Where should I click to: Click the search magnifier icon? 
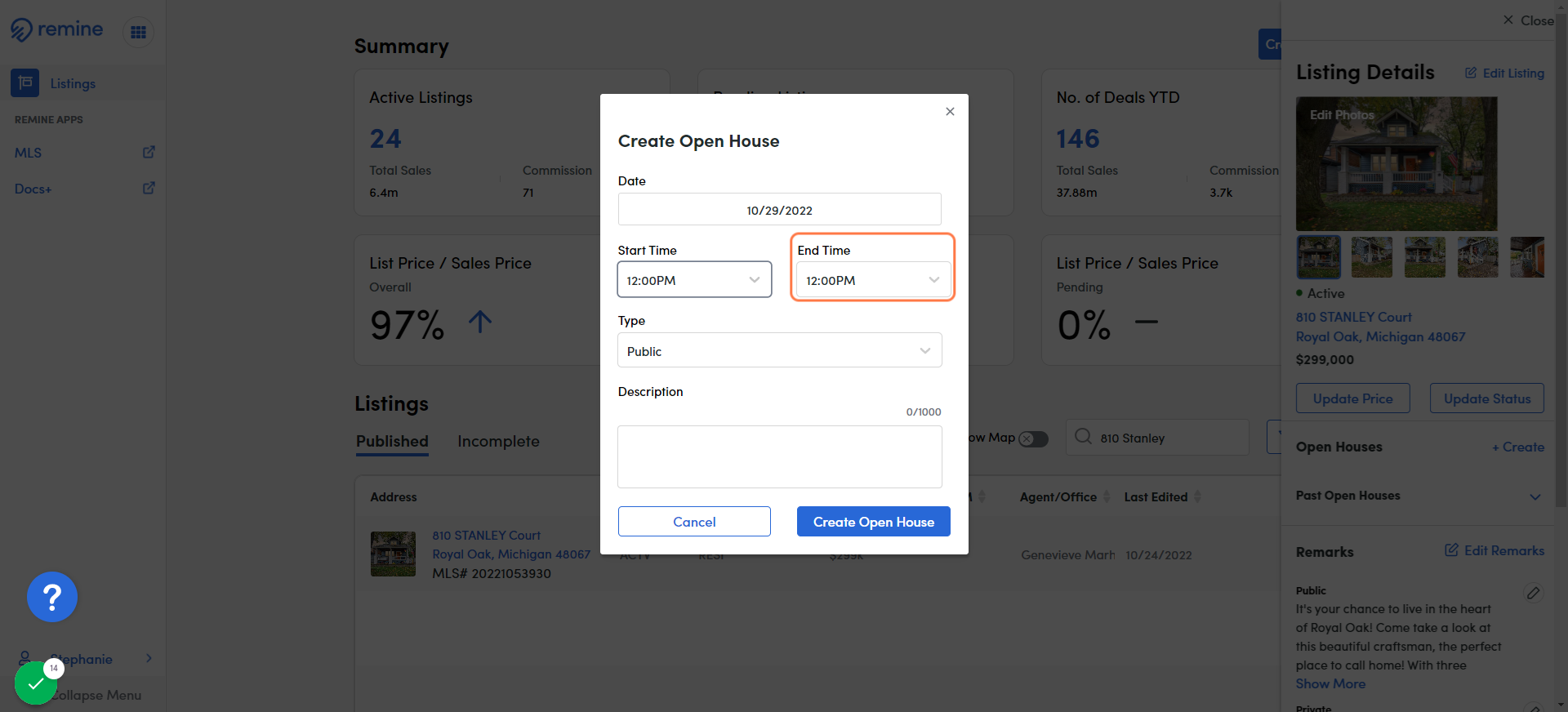(1083, 437)
